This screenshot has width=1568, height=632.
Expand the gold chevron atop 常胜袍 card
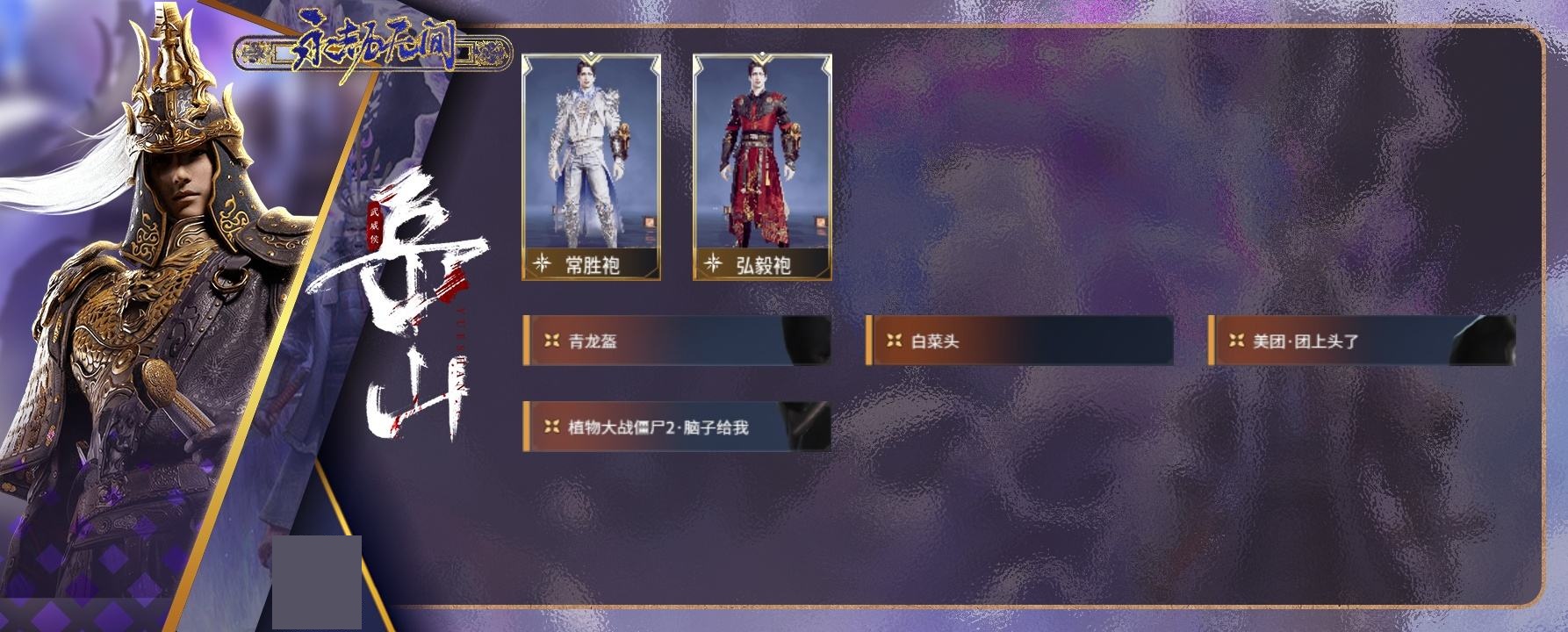591,60
